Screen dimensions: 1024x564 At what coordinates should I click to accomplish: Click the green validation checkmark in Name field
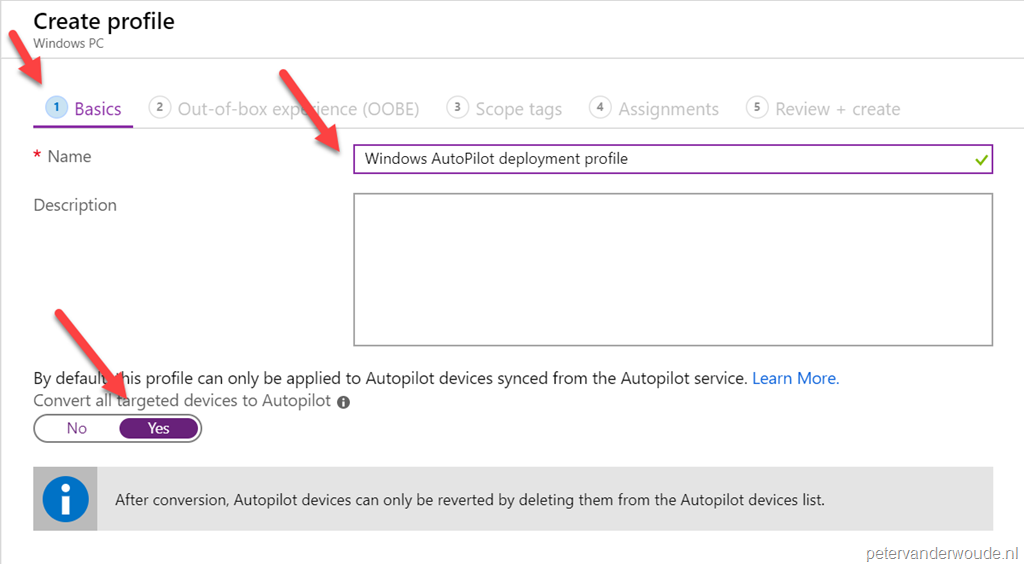(981, 159)
